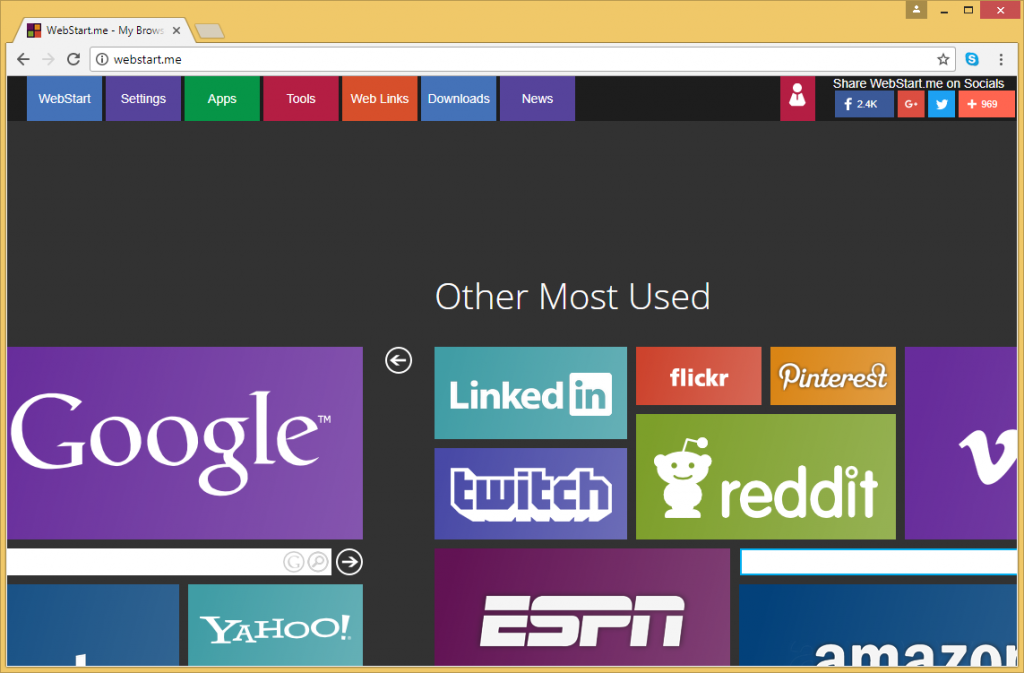Share on Facebook button

(864, 104)
